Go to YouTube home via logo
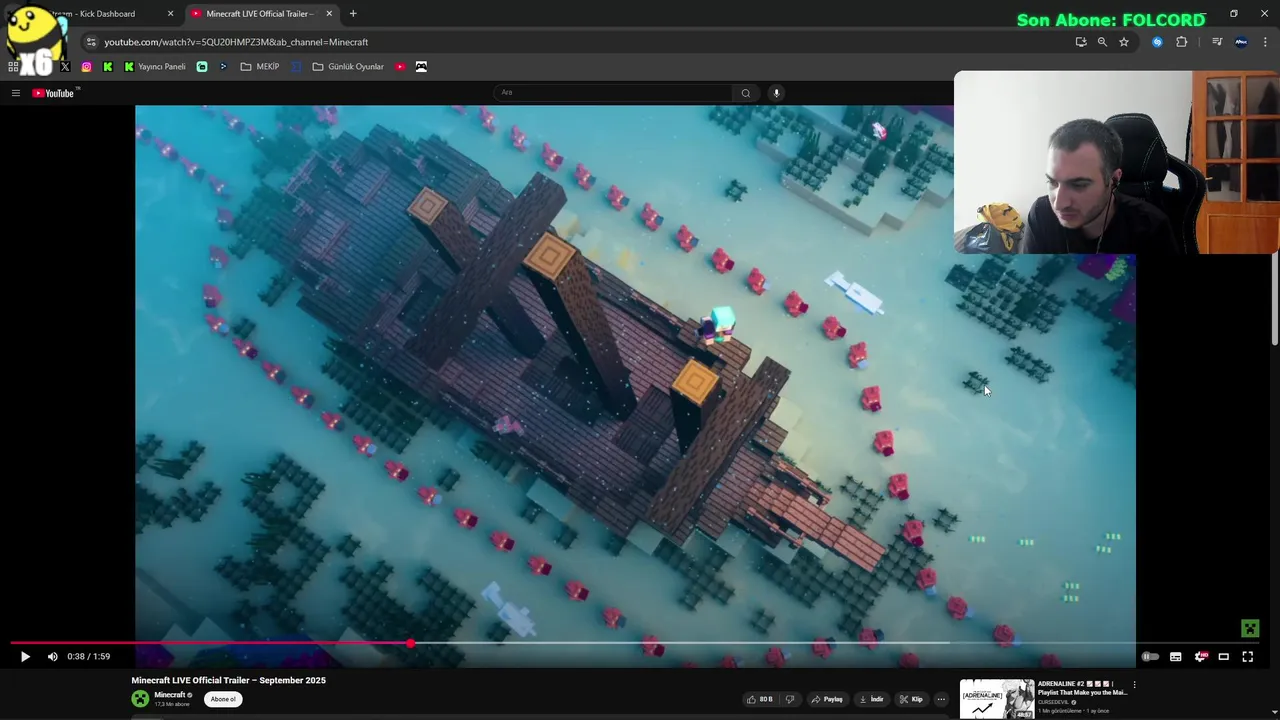The width and height of the screenshot is (1280, 720). 55,93
